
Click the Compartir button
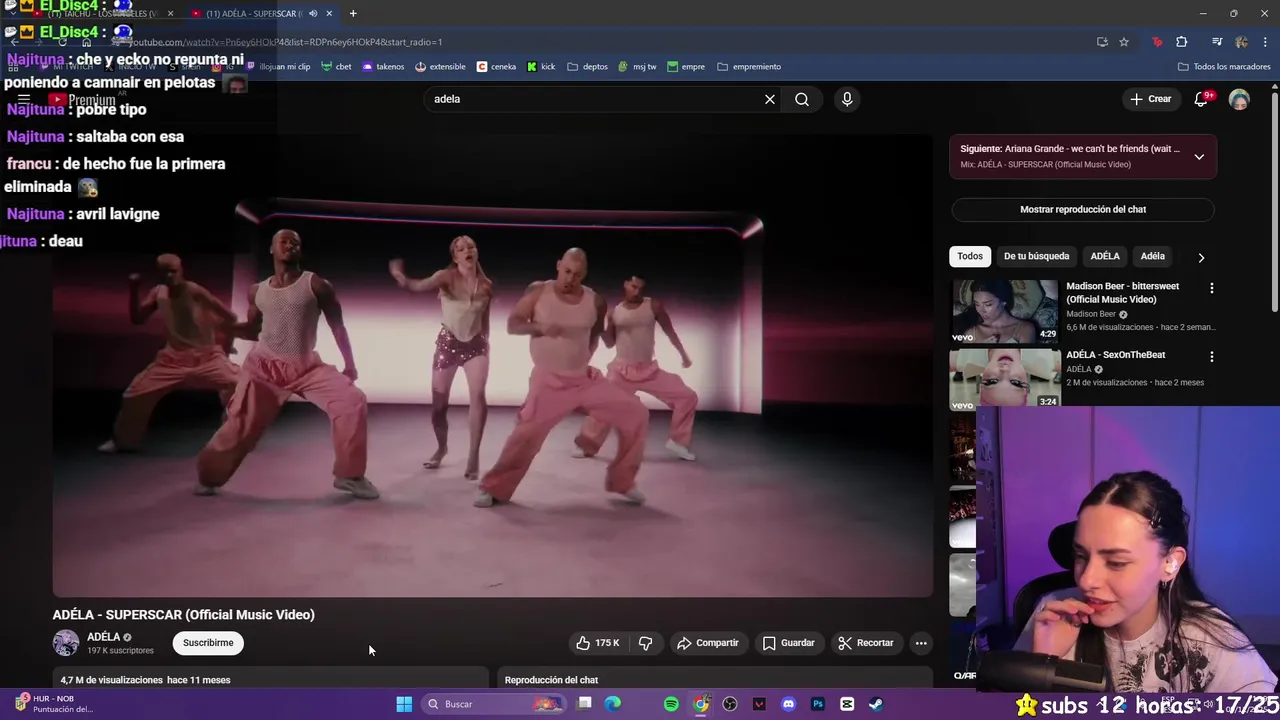[x=707, y=643]
